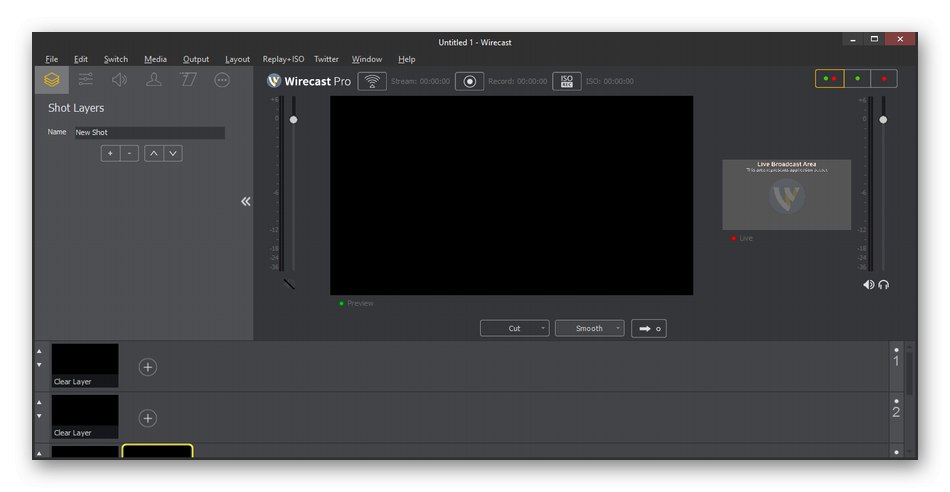Open the ellipsis more-options panel icon
The width and height of the screenshot is (950, 492).
(222, 79)
